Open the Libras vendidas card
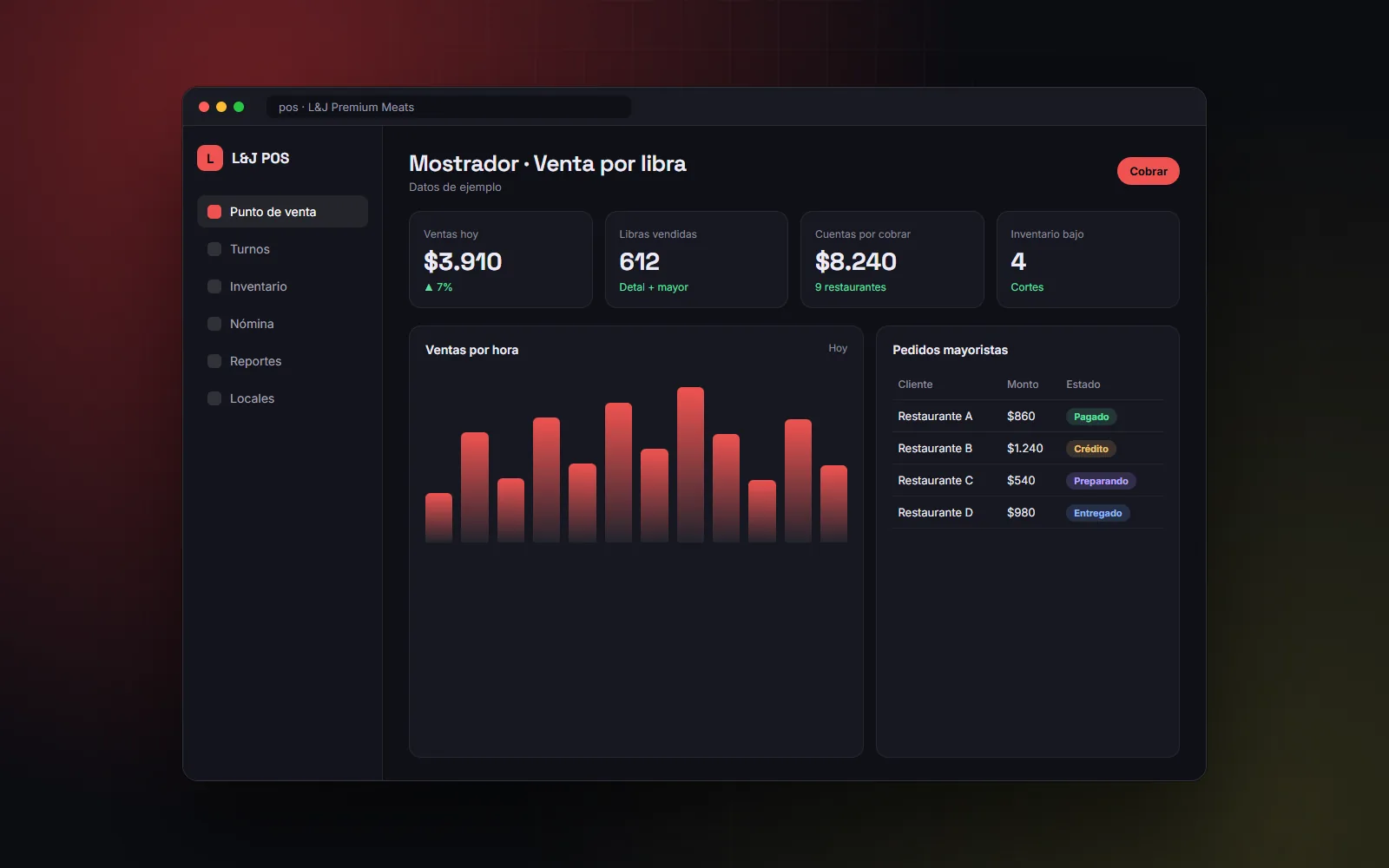Viewport: 1389px width, 868px height. point(696,260)
